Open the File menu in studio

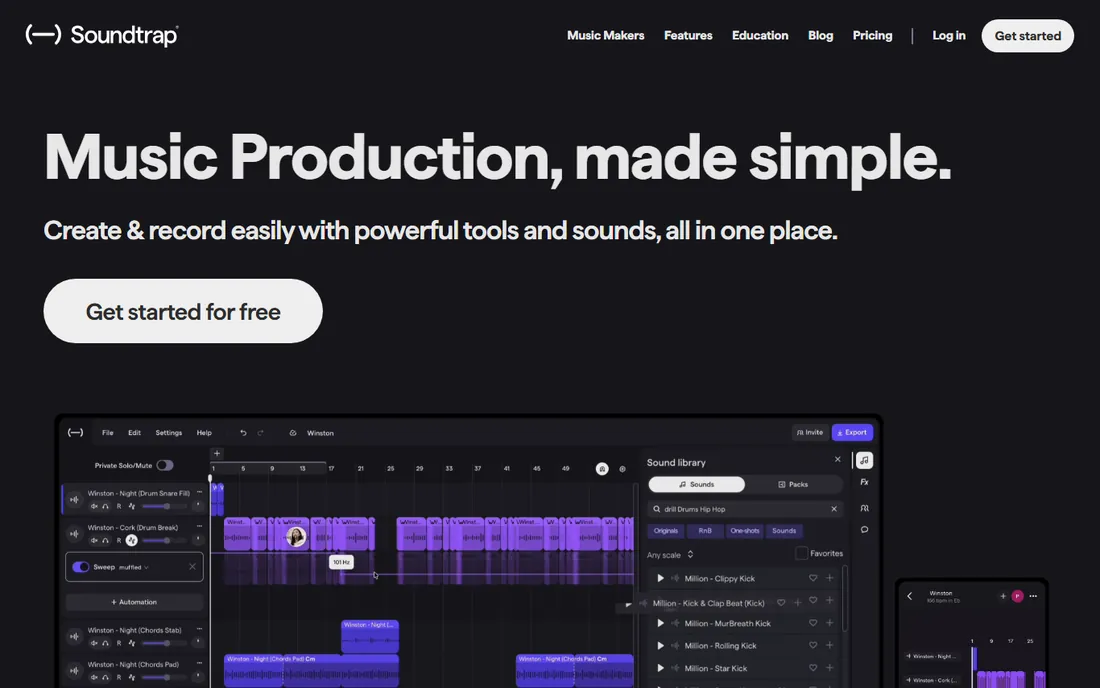click(x=107, y=433)
